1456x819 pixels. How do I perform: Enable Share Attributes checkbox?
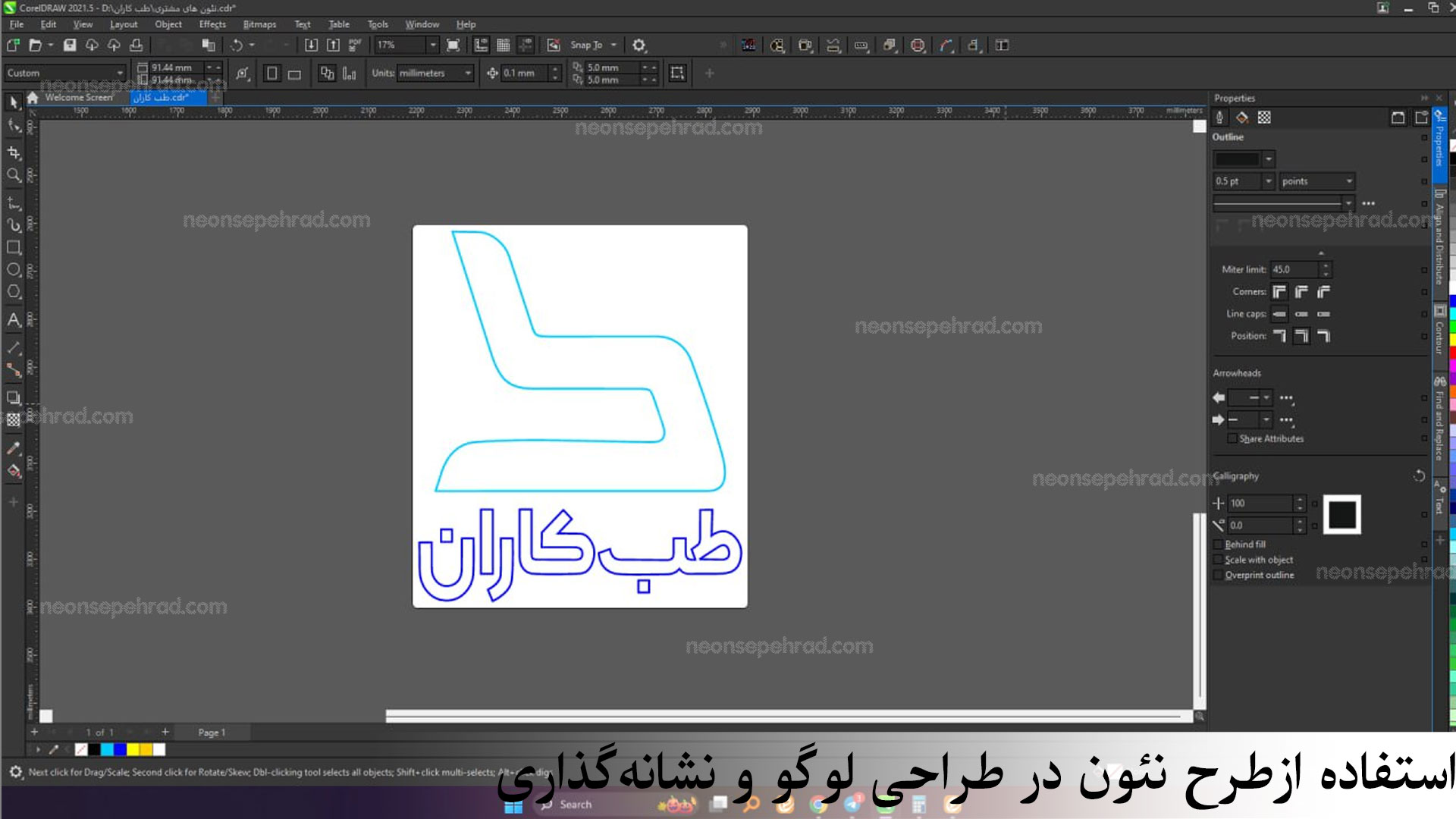point(1232,439)
